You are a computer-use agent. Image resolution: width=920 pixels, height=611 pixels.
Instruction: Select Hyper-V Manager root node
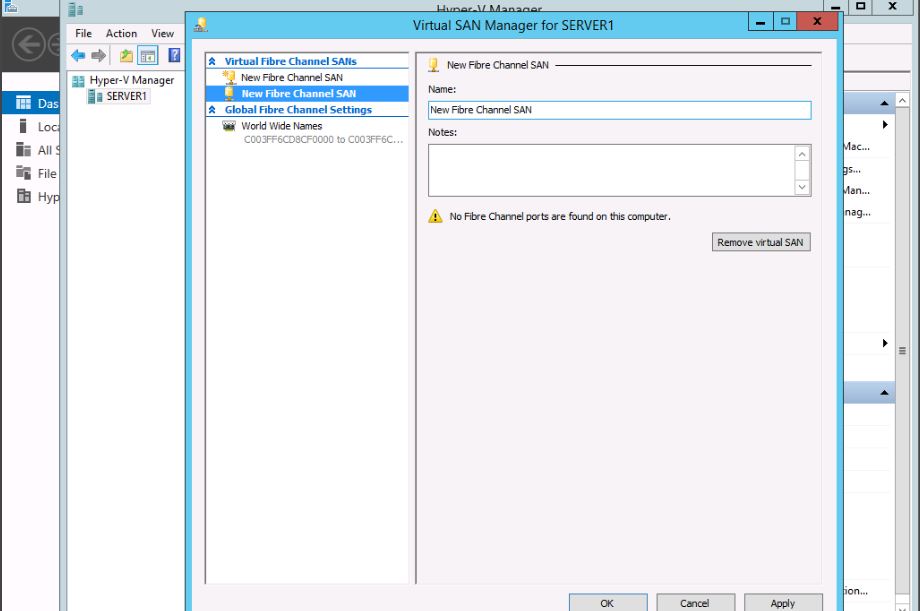point(131,80)
